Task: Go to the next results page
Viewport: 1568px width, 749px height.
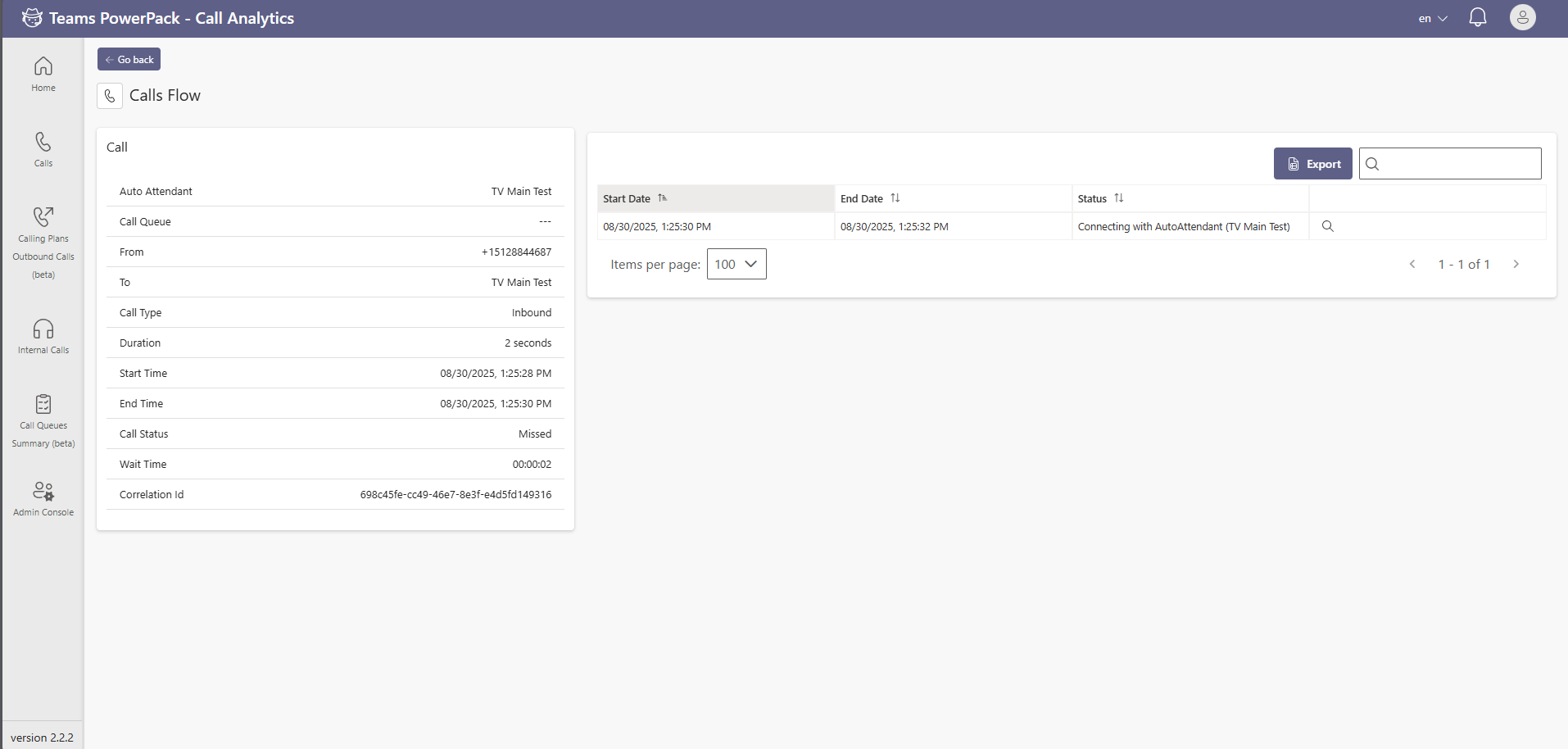Action: click(x=1516, y=264)
